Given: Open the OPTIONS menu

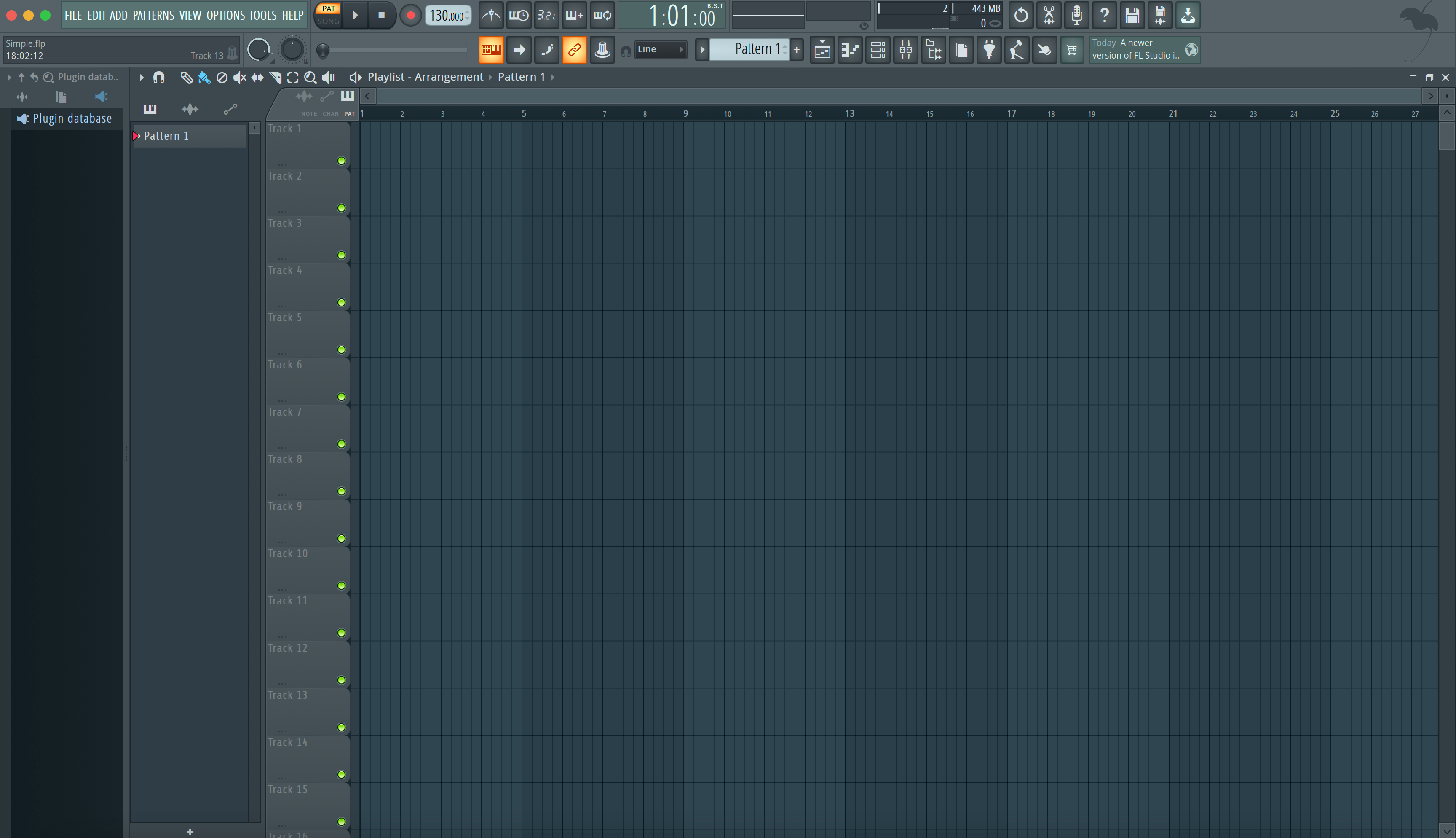Looking at the screenshot, I should tap(225, 16).
